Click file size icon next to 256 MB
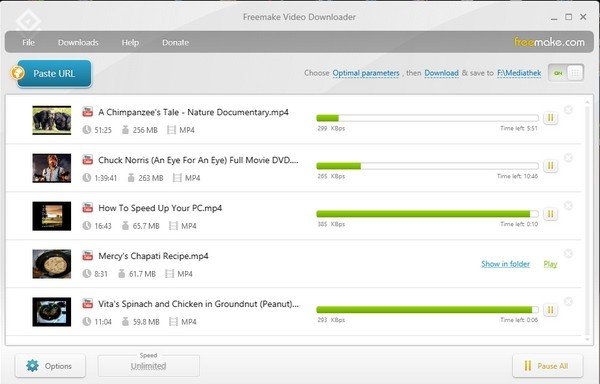Screen dimensions: 600x384 coord(125,130)
